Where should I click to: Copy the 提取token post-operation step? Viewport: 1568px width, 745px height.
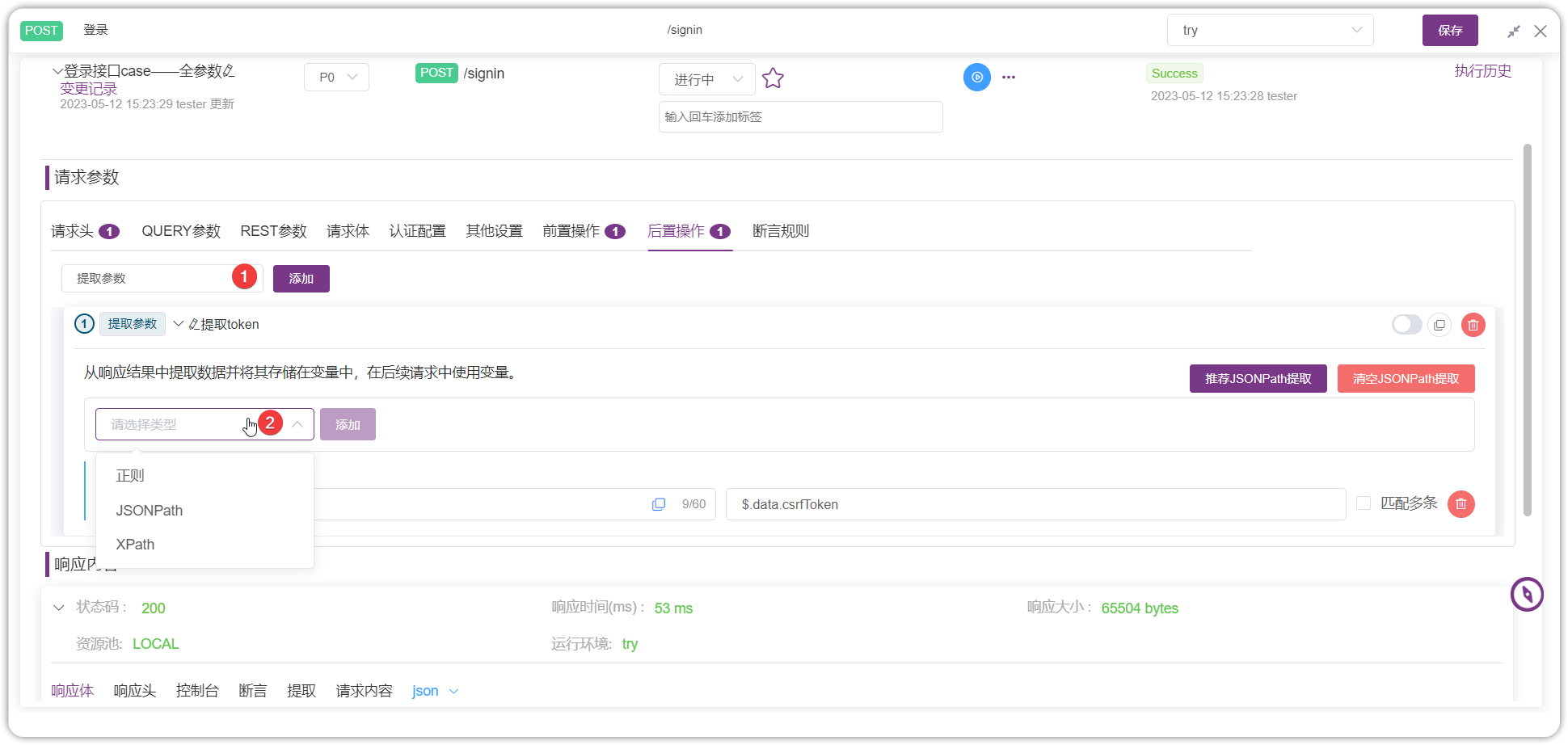coord(1439,325)
